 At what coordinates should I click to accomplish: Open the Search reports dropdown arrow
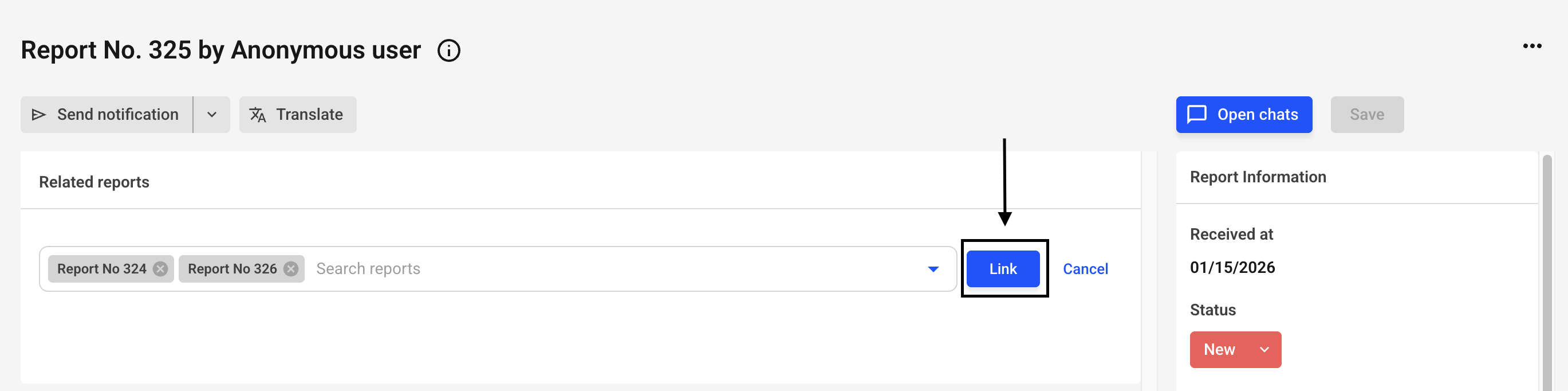pyautogui.click(x=932, y=268)
